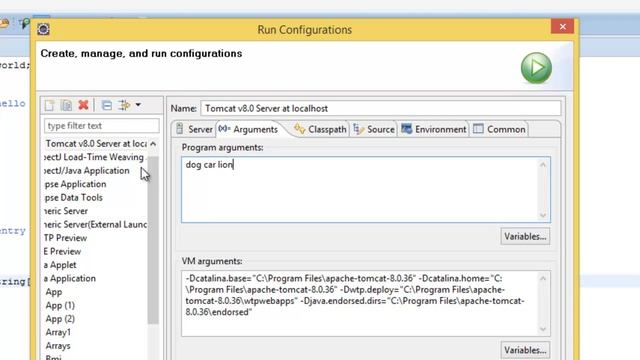Open the Source tab

click(x=373, y=129)
